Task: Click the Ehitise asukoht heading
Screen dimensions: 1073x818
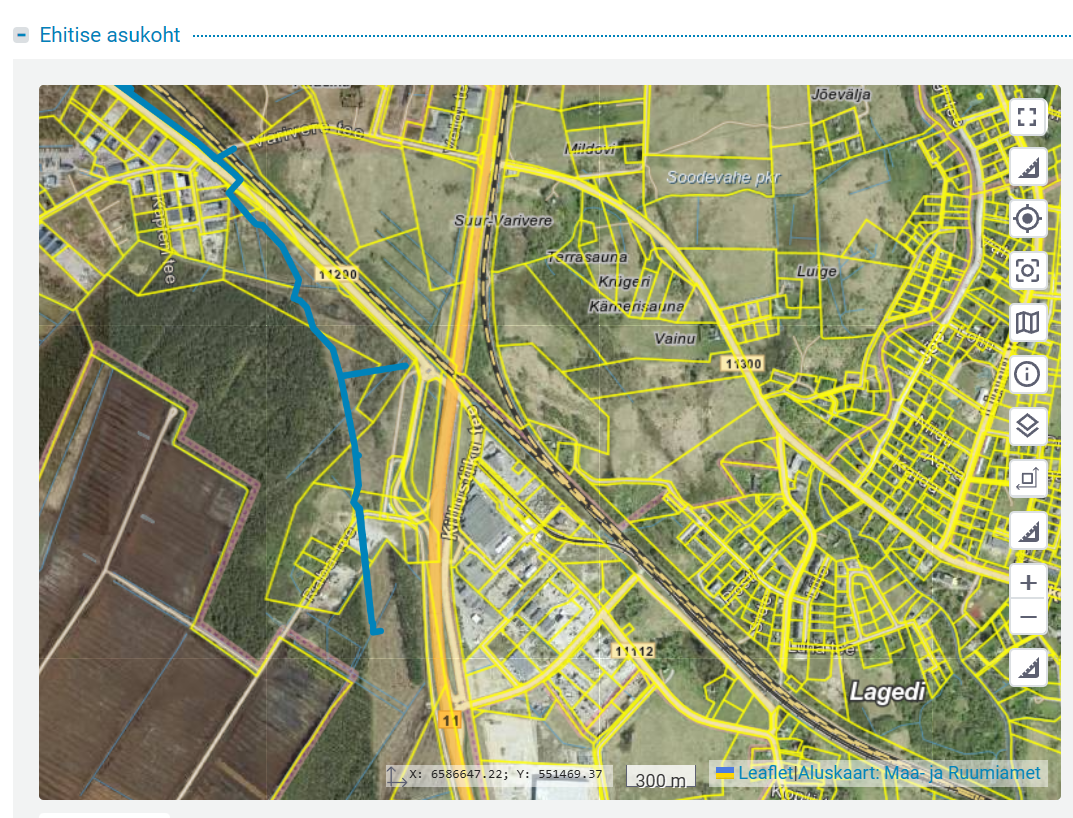Action: pos(110,35)
